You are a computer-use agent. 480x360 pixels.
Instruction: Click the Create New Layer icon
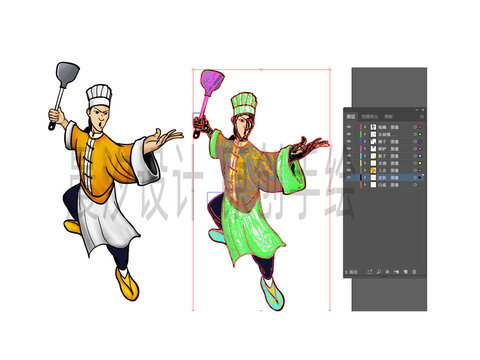click(406, 272)
